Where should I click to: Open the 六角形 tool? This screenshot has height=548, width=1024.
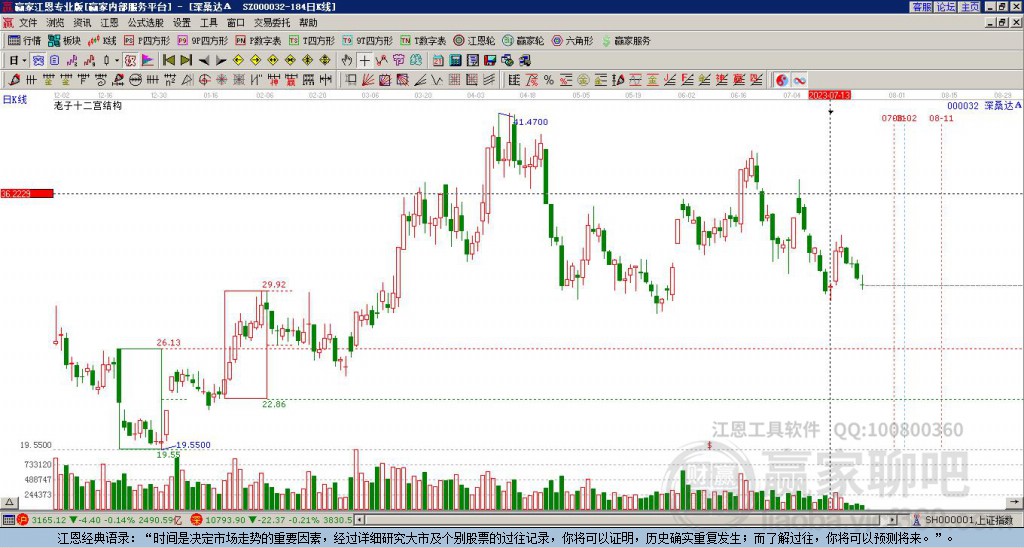coord(572,40)
